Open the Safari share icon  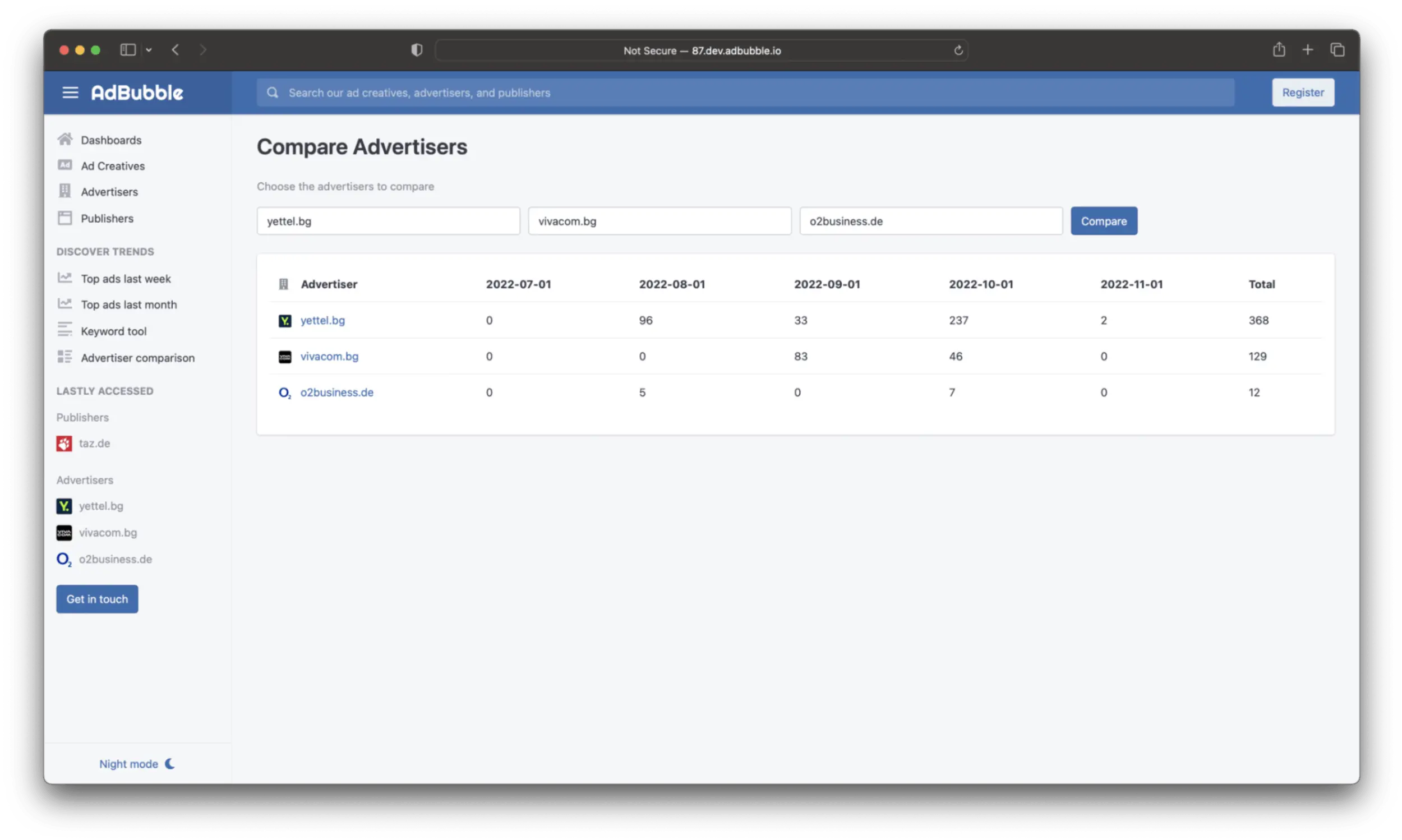click(x=1279, y=49)
